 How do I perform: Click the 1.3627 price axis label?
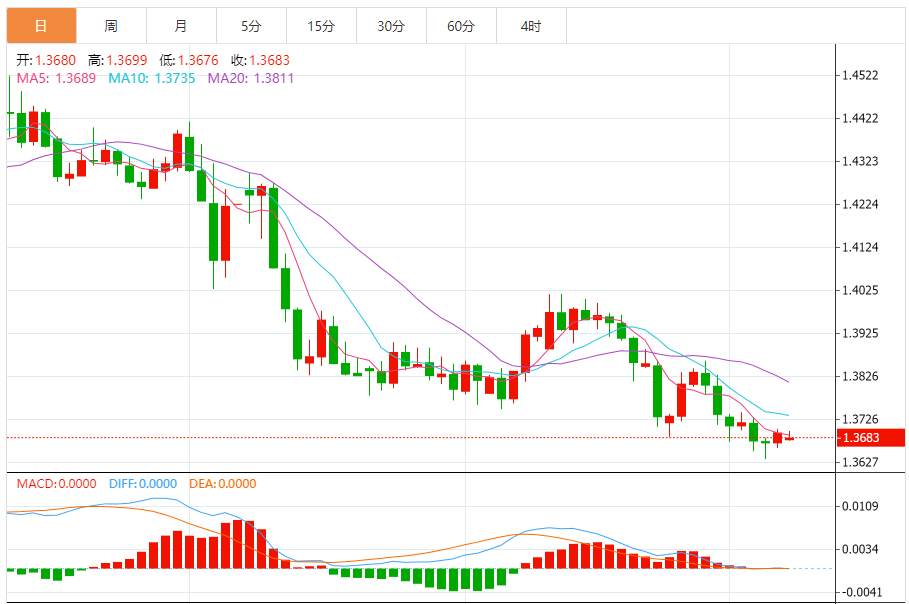860,462
